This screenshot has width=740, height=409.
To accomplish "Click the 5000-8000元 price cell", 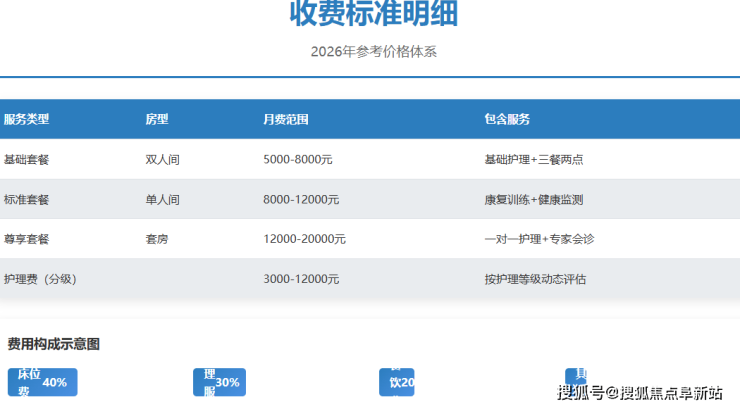I will click(298, 159).
